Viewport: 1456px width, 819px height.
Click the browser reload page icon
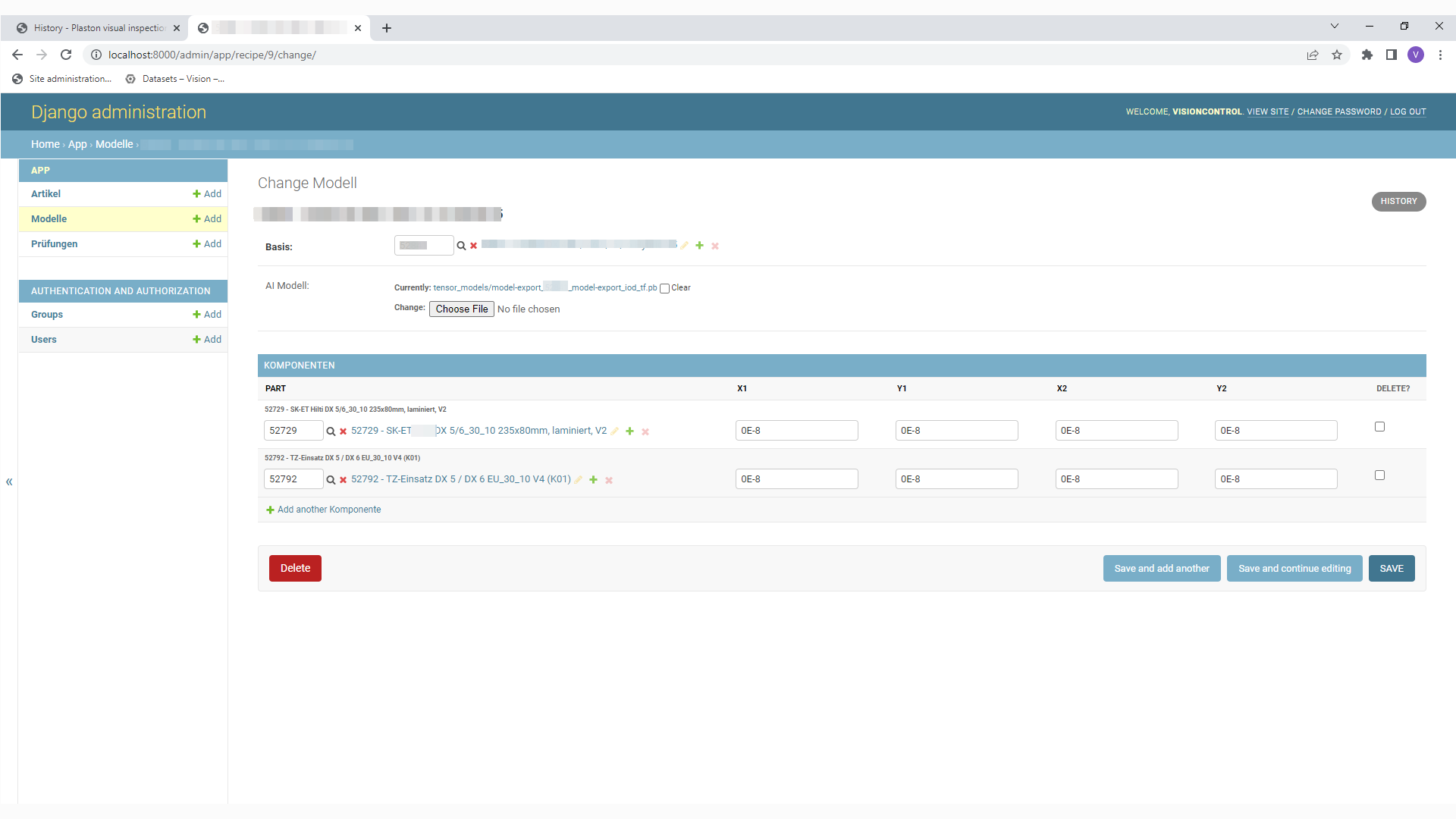pos(66,55)
